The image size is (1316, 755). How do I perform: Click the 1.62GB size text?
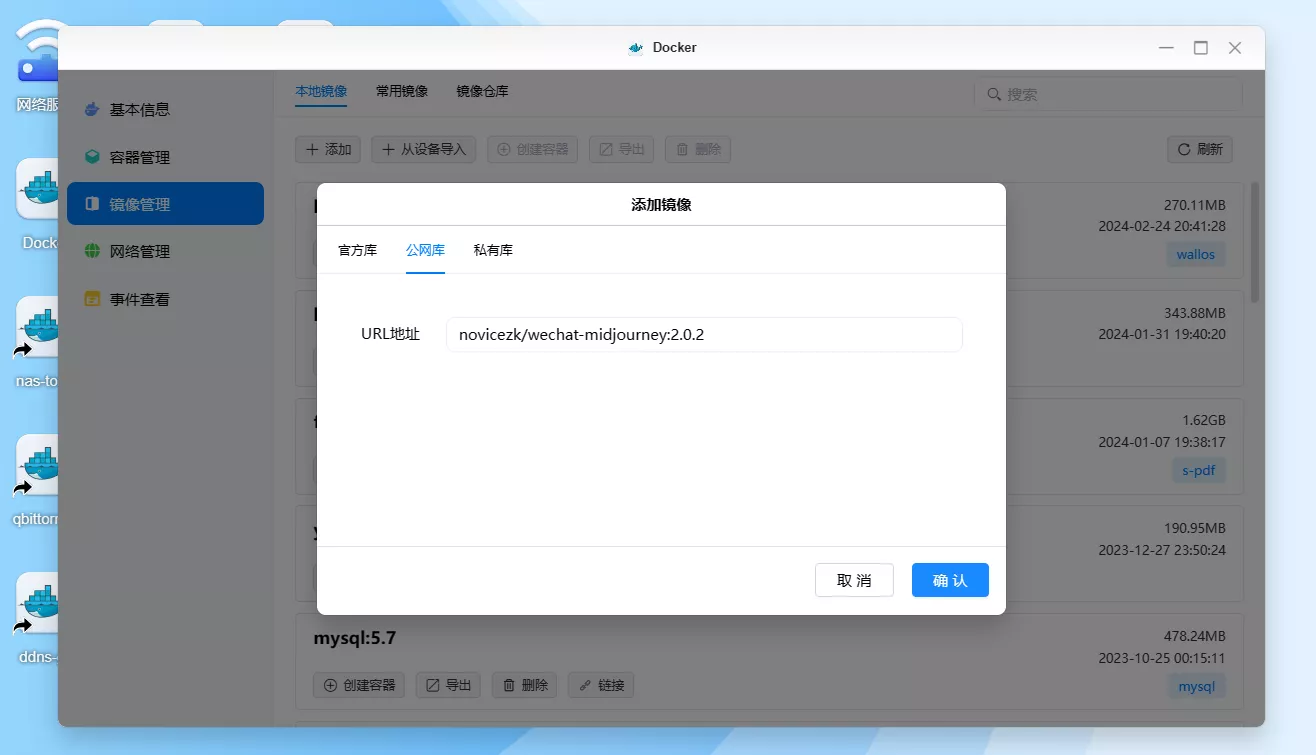point(1203,420)
